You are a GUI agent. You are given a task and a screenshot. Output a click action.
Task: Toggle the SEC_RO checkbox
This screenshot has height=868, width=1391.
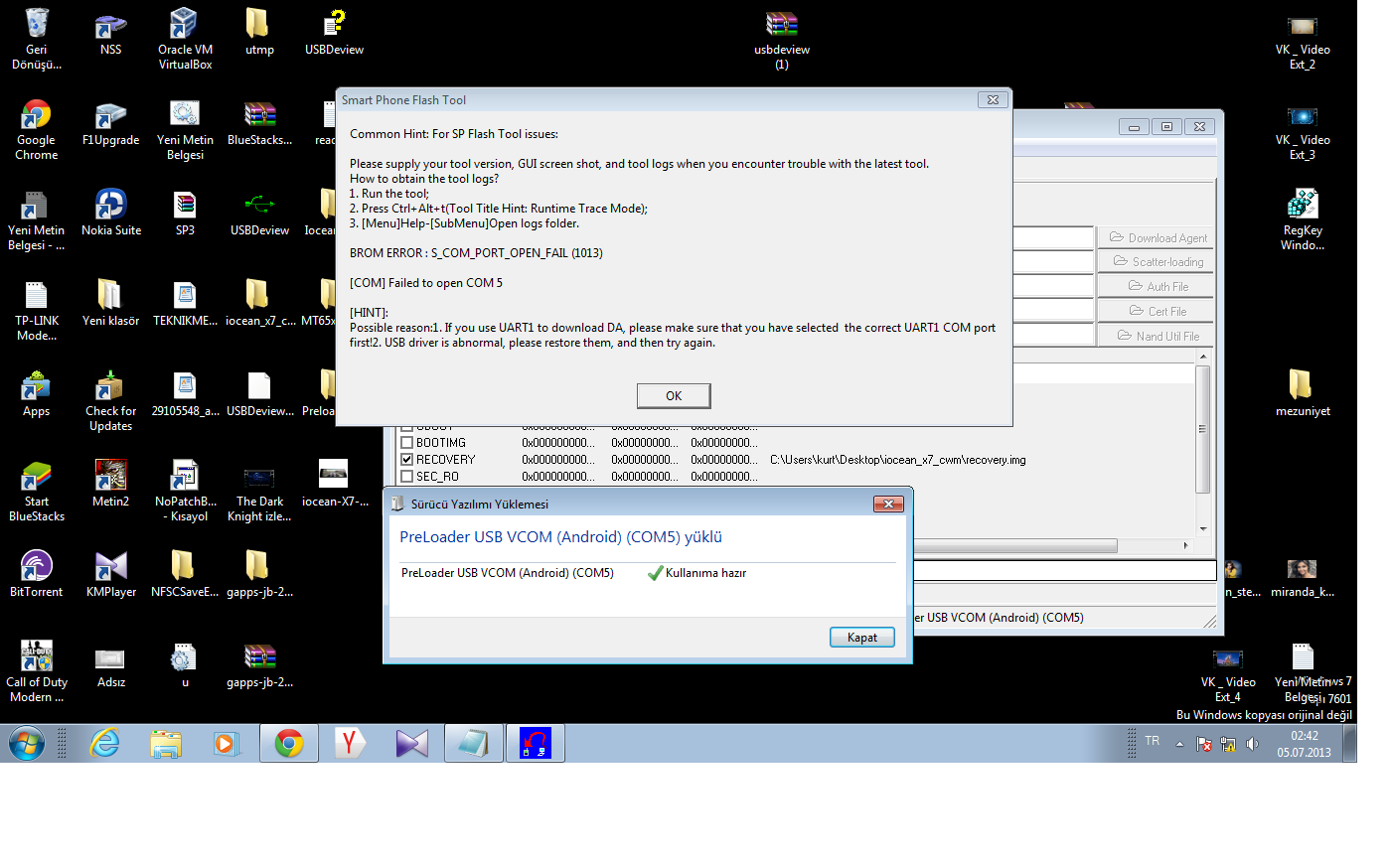406,477
